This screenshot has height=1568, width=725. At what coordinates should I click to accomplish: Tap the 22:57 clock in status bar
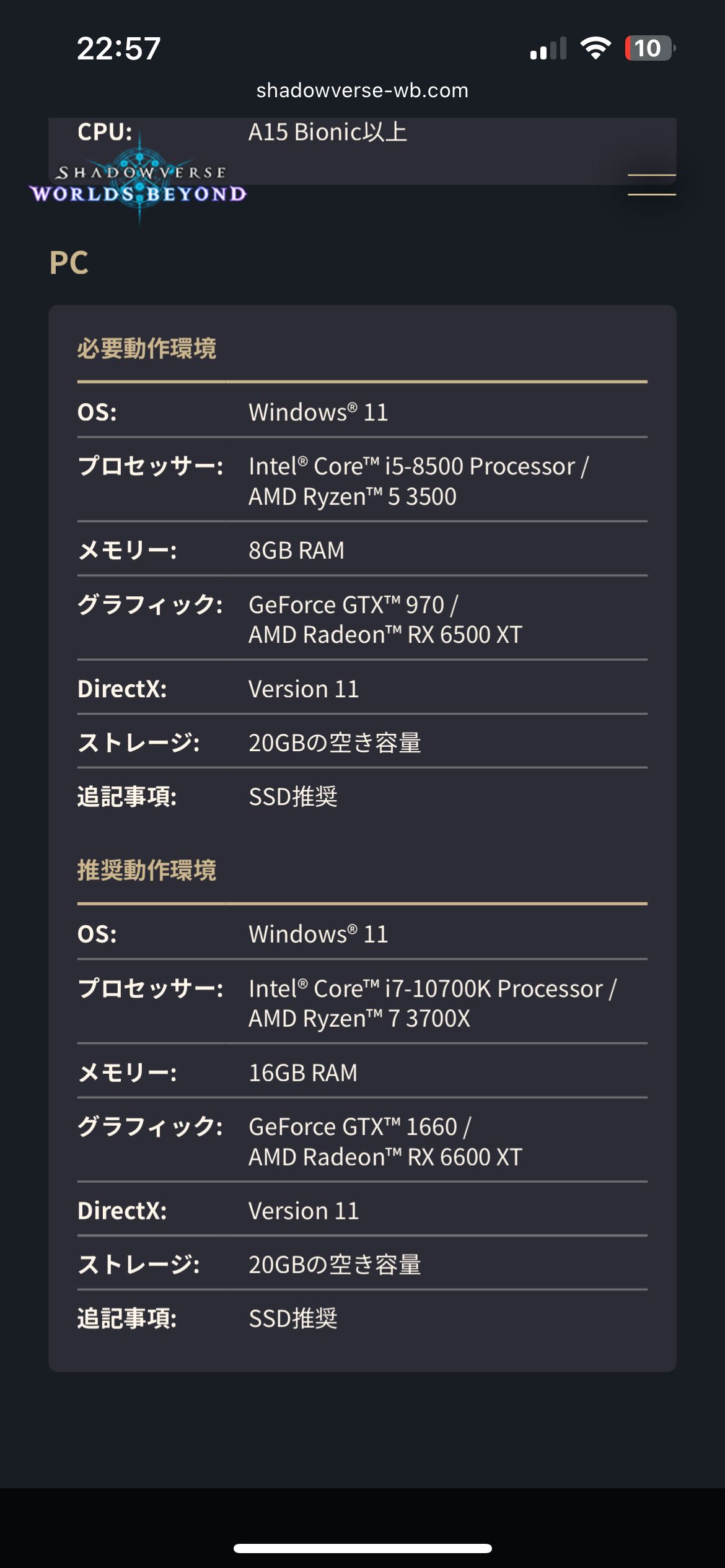pos(118,48)
